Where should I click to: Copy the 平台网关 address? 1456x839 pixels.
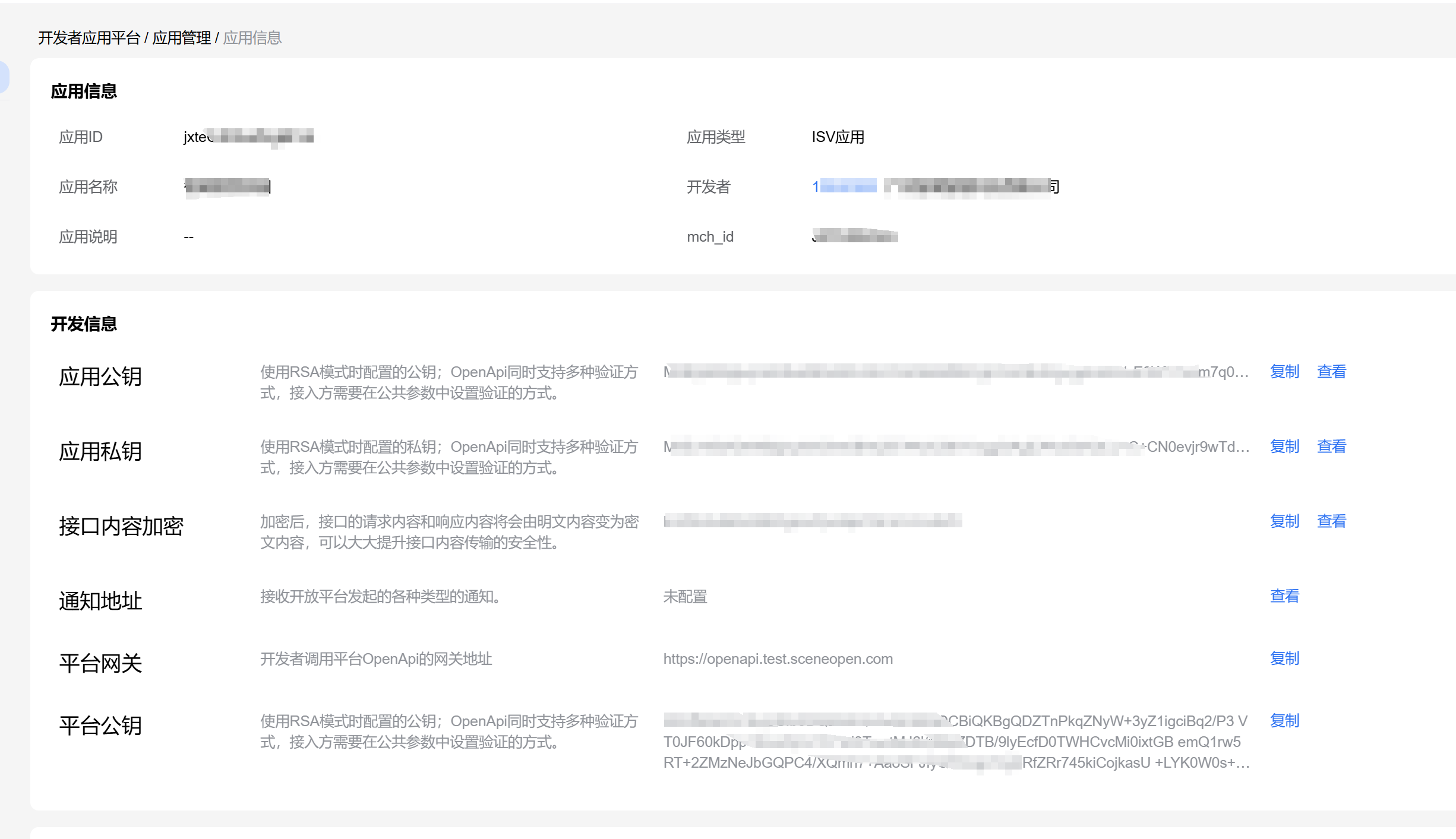click(x=1284, y=658)
